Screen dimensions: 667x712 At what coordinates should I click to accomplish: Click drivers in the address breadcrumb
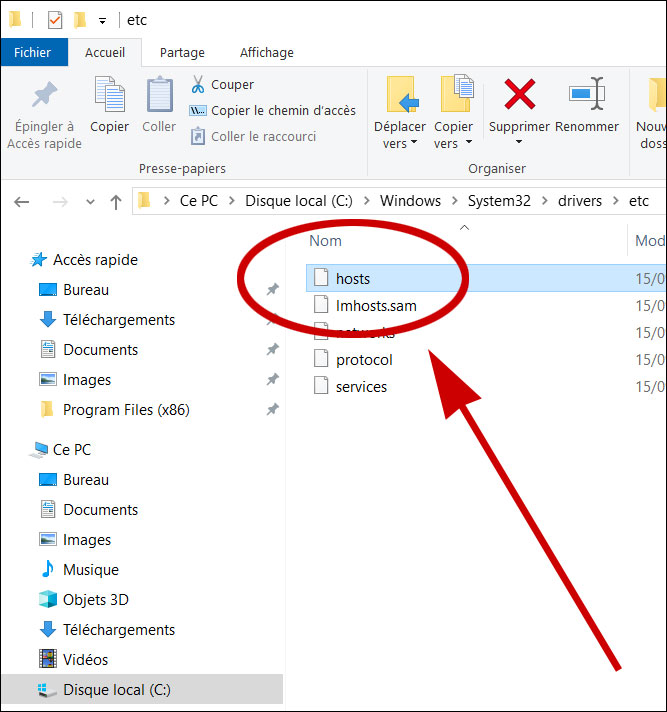(x=580, y=201)
